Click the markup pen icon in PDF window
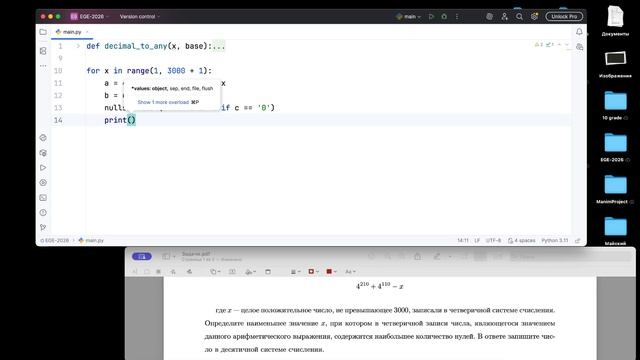This screenshot has height=360, width=640. (x=437, y=256)
